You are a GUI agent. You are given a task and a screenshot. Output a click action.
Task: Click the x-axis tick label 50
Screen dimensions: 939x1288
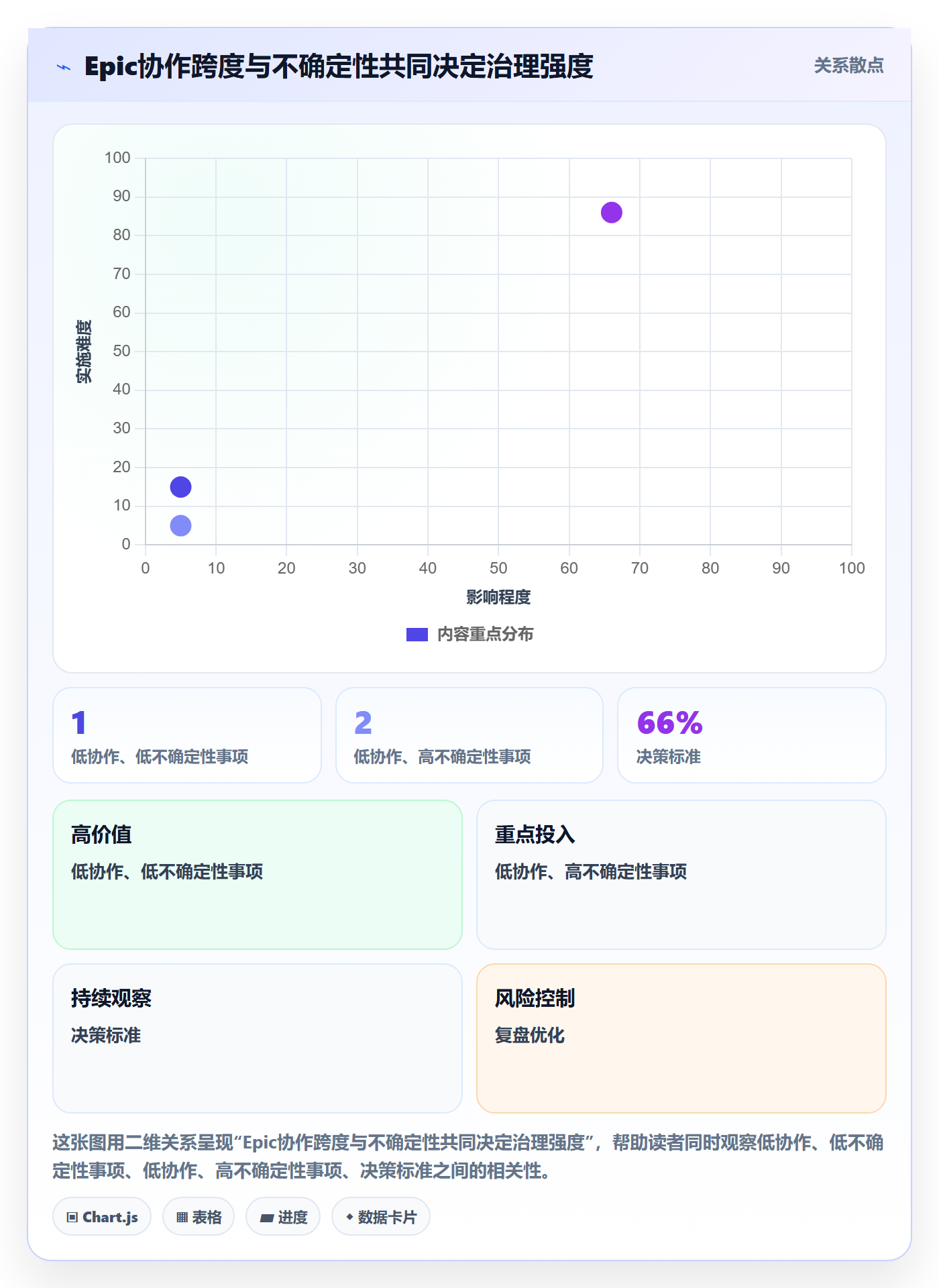point(498,568)
